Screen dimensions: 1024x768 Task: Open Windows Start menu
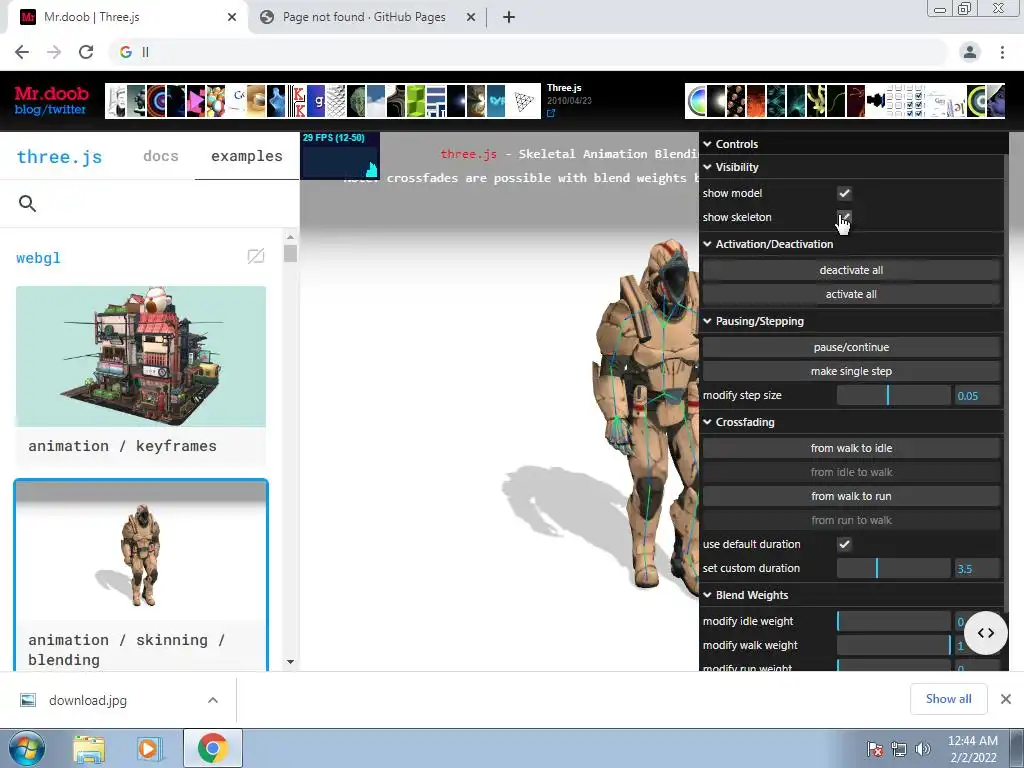click(x=27, y=748)
